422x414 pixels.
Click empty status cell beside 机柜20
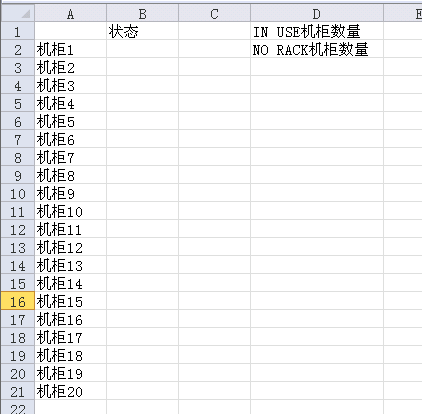click(142, 391)
